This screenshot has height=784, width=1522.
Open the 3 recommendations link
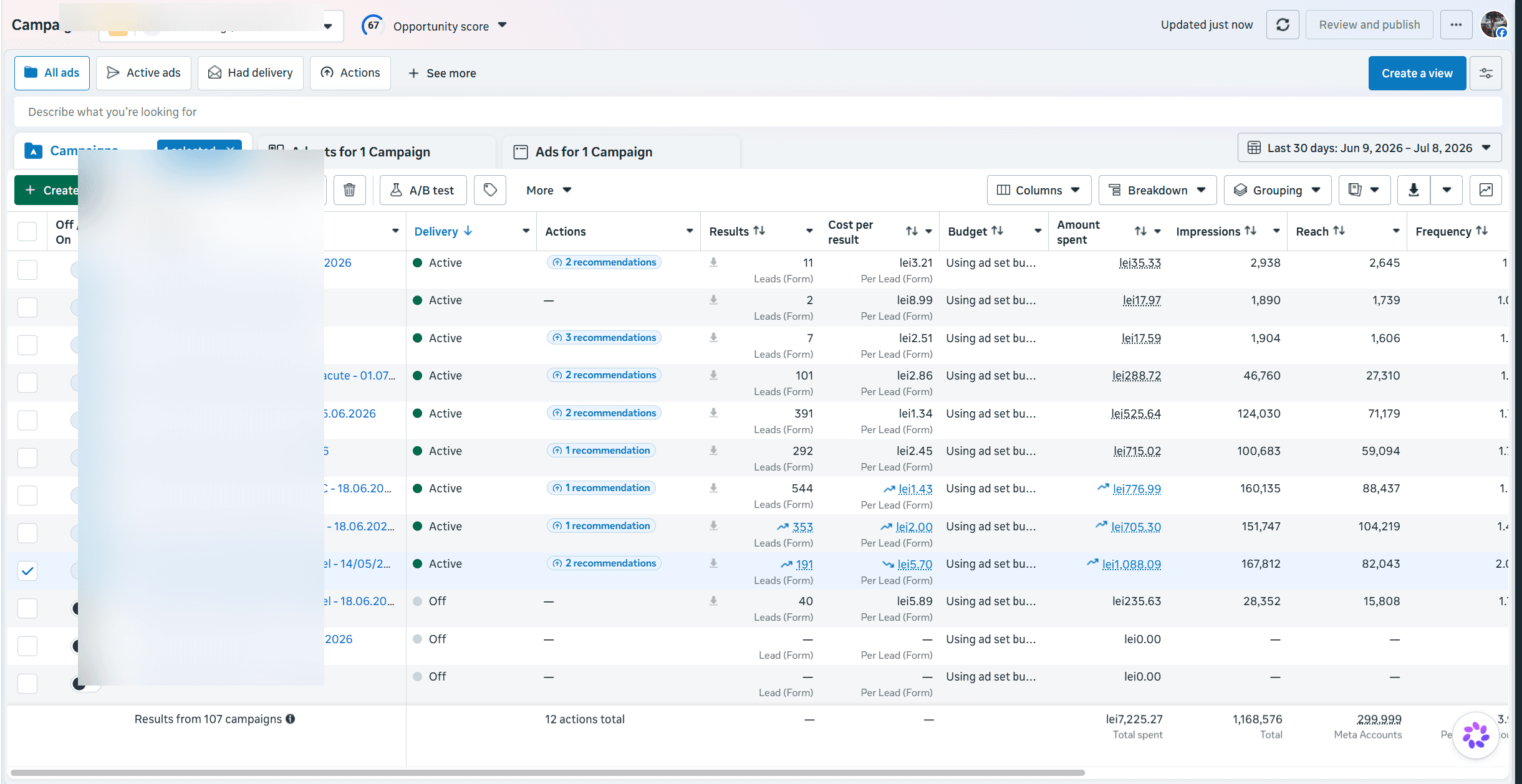[604, 338]
